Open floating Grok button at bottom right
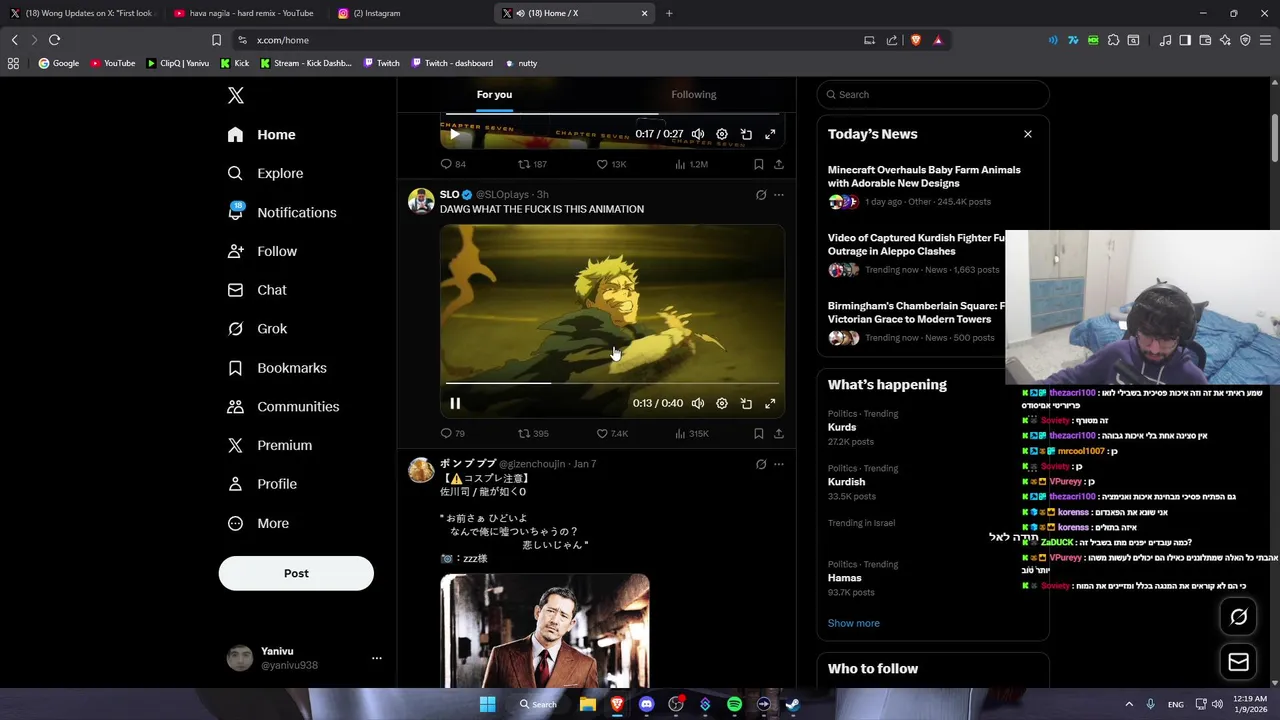This screenshot has height=720, width=1280. [x=1239, y=617]
